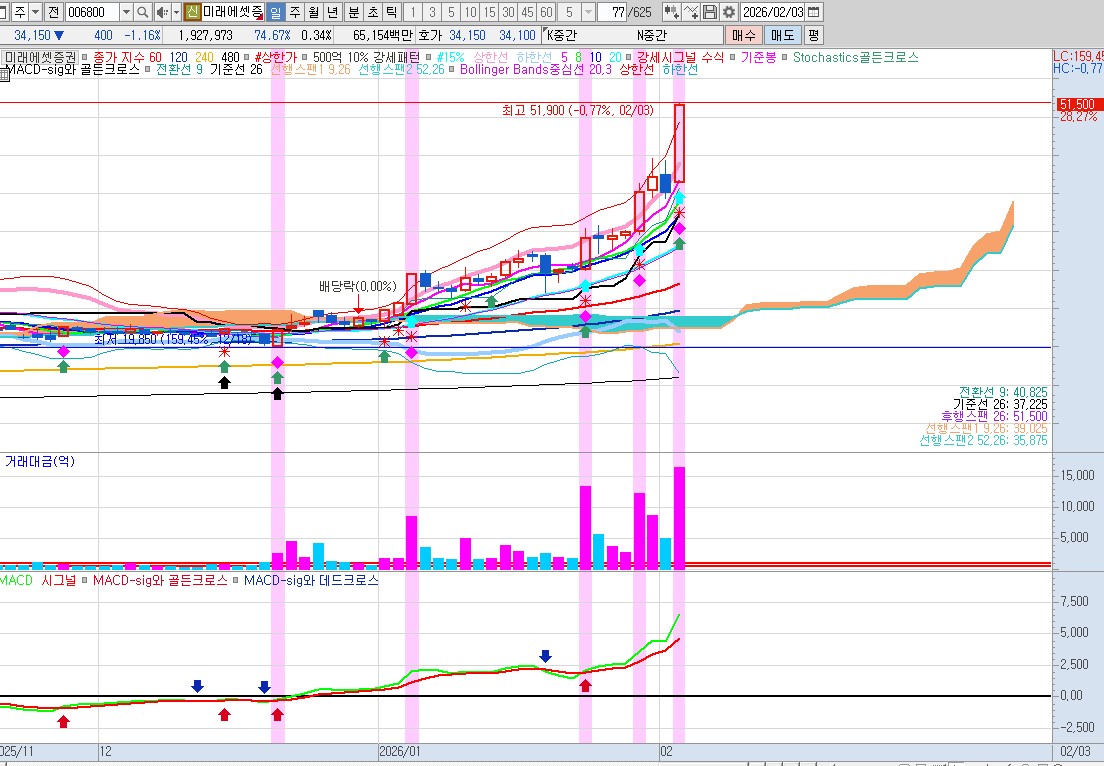Click the stock name 미래에셋증 field
Screen dimensions: 1104x766
point(233,12)
